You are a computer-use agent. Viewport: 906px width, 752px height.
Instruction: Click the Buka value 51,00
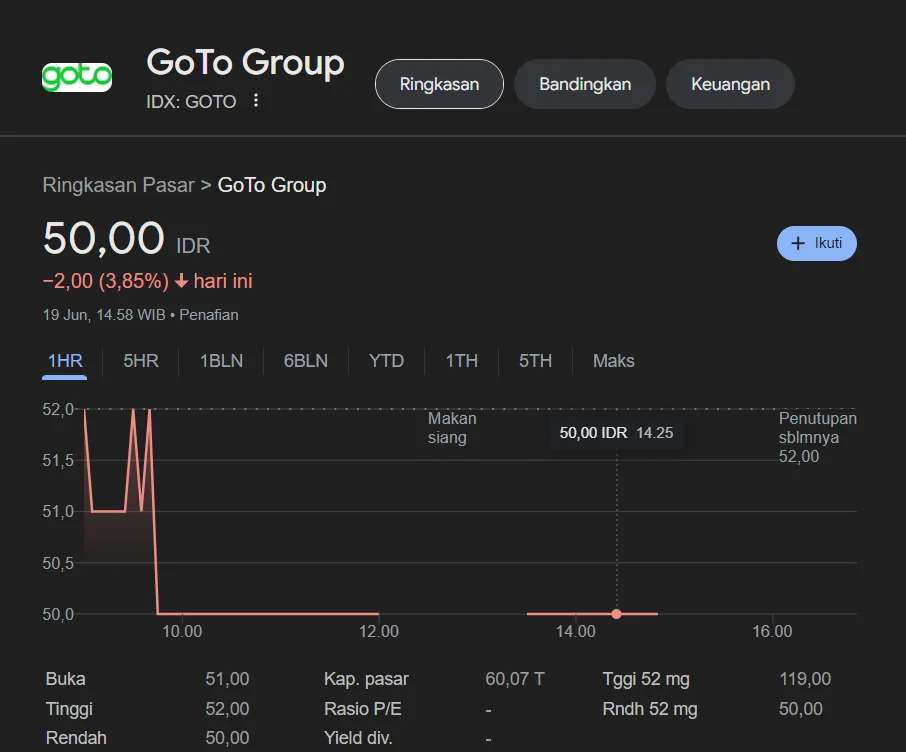click(x=227, y=679)
